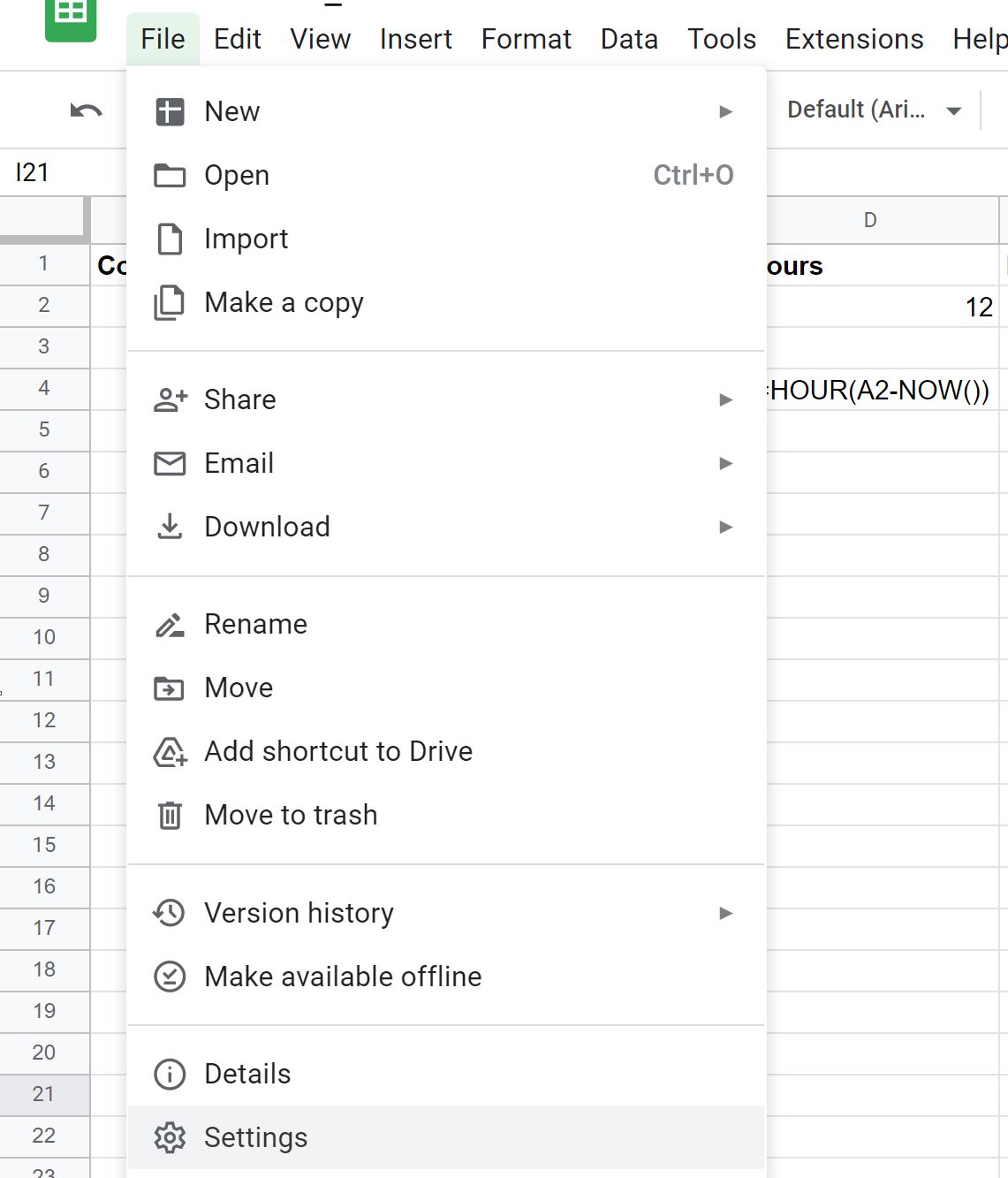Image resolution: width=1008 pixels, height=1178 pixels.
Task: Click the Make a copy icon
Action: click(x=170, y=301)
